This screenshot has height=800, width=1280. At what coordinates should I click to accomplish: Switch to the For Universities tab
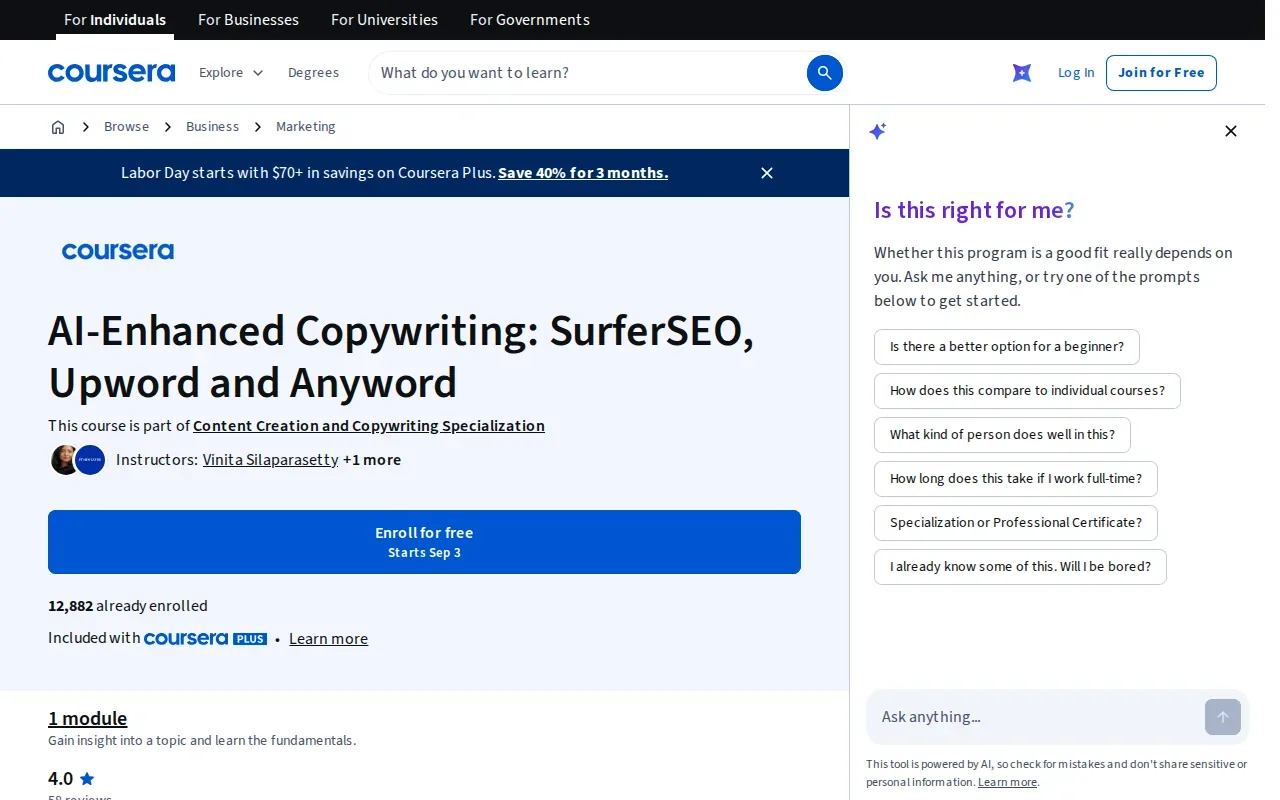(x=384, y=20)
